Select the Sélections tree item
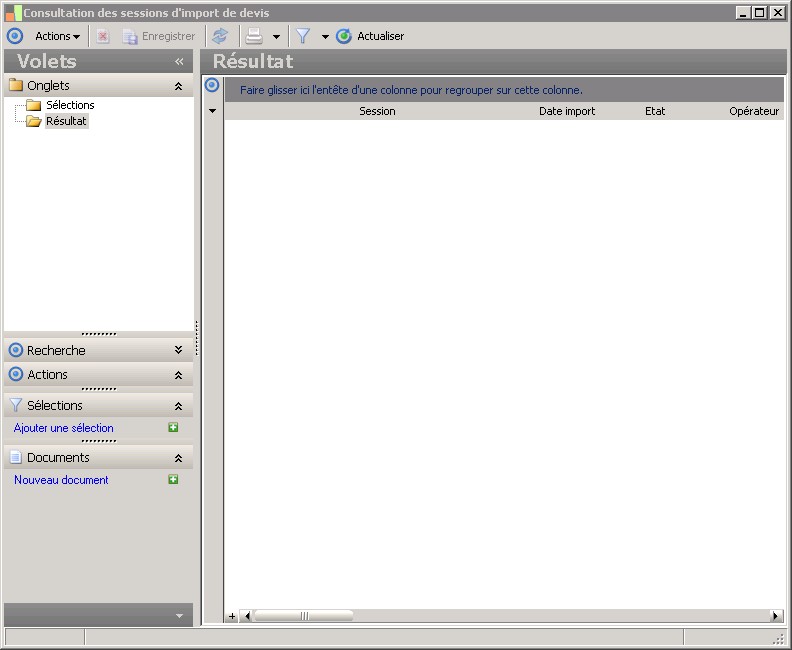The image size is (792, 650). point(70,105)
